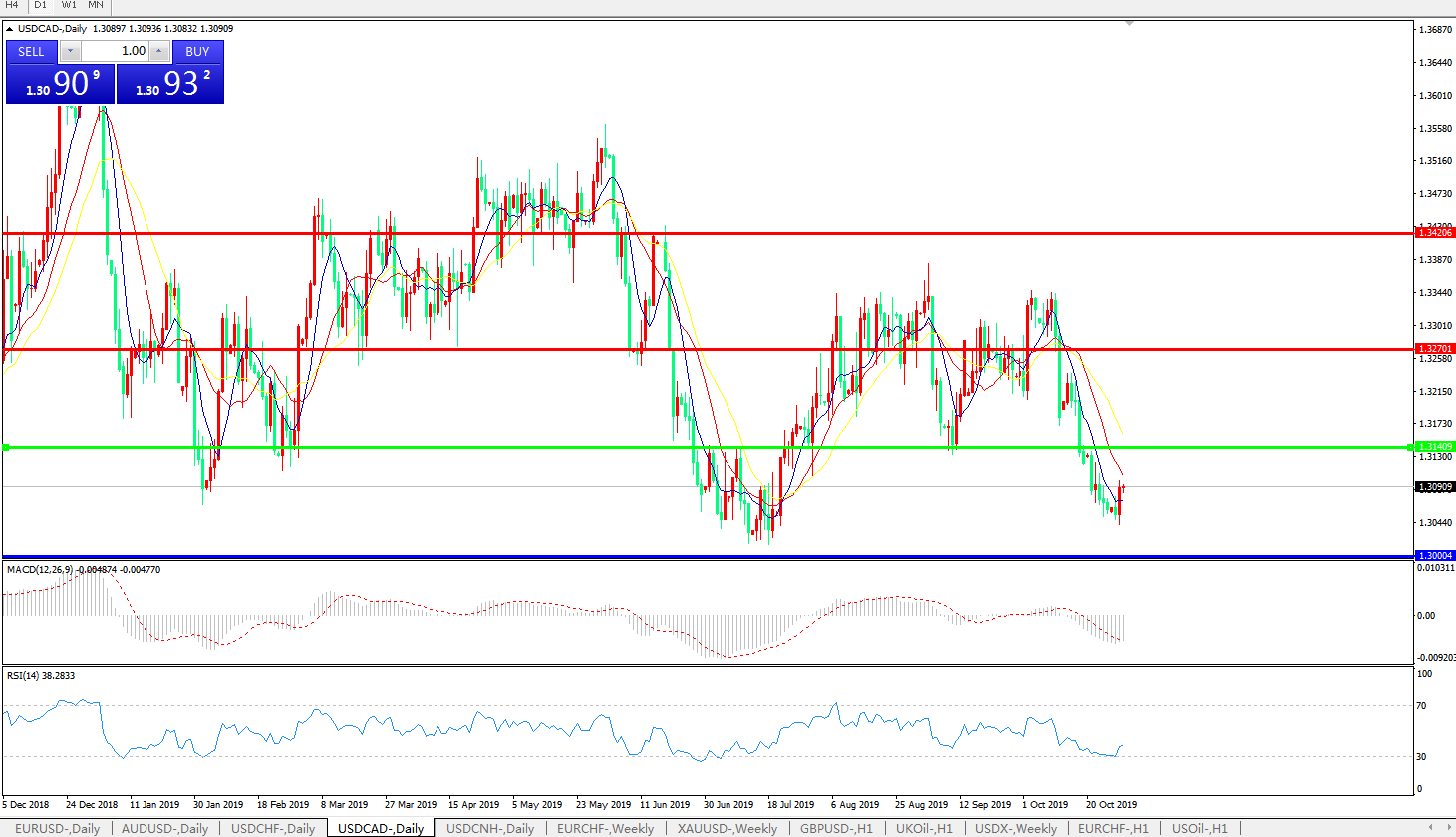Select the green 1.31409 horizontal line label
This screenshot has height=837, width=1456.
pyautogui.click(x=1435, y=447)
